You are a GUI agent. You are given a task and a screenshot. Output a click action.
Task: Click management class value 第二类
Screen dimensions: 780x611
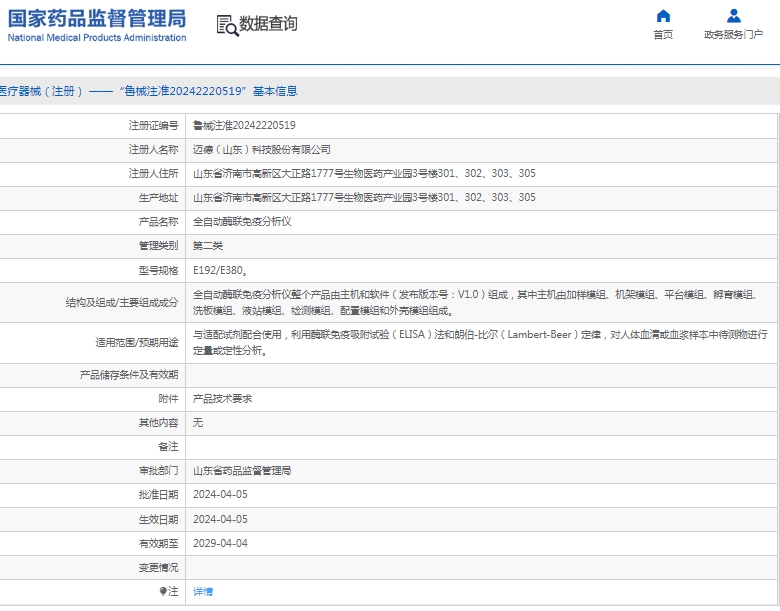tap(208, 245)
